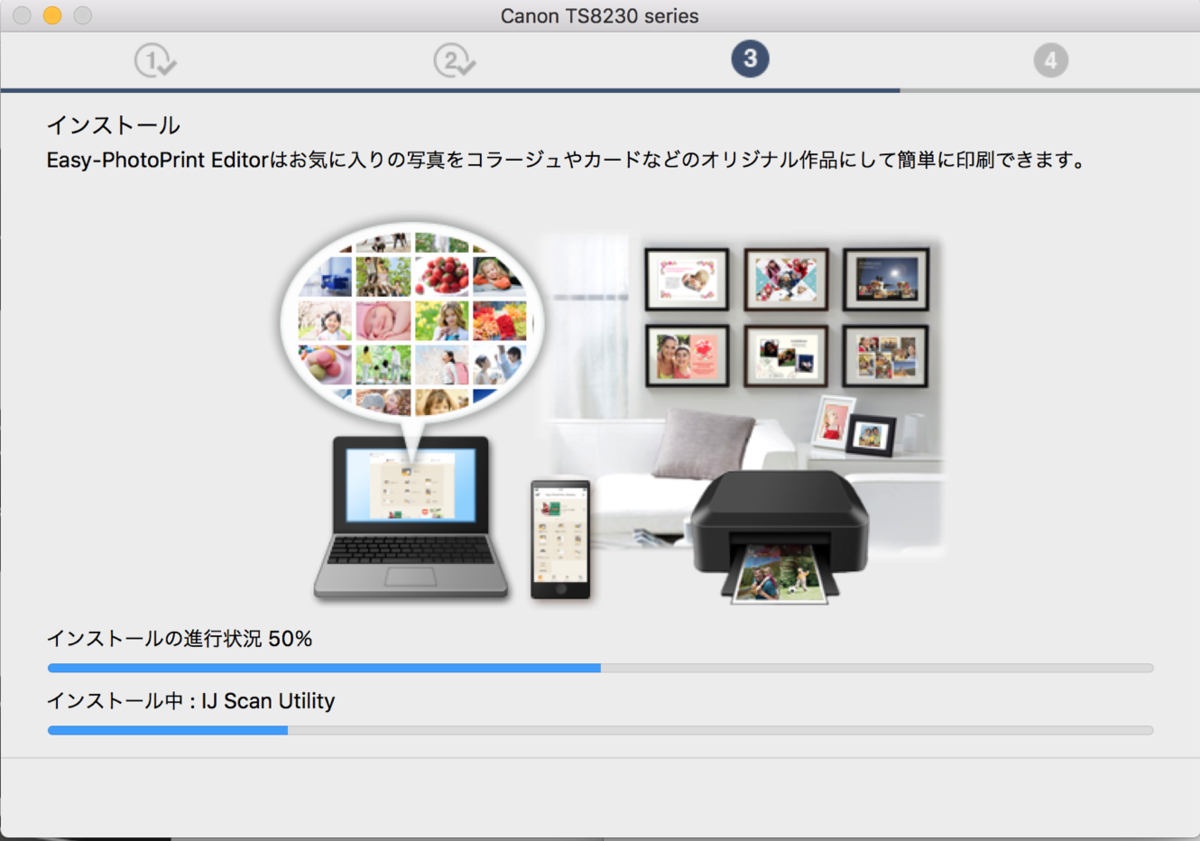The width and height of the screenshot is (1200, 841).
Task: Click the upcoming step 4 indicator
Action: click(1050, 61)
